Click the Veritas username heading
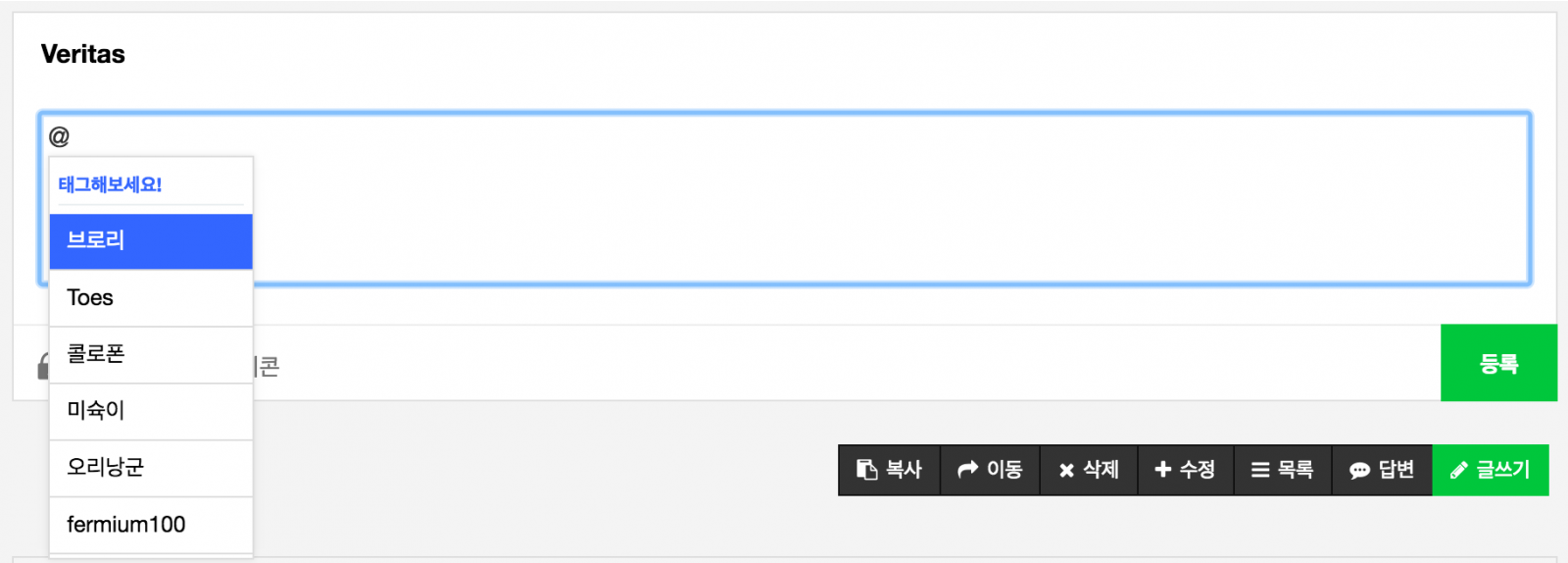Screen dimensions: 1568x563 83,55
